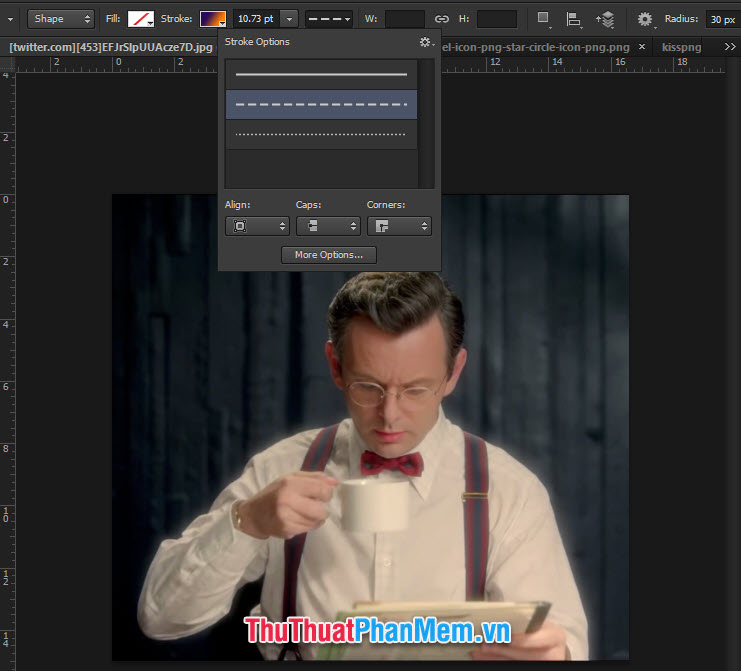Click the More Options... button
The height and width of the screenshot is (671, 741).
click(x=329, y=255)
